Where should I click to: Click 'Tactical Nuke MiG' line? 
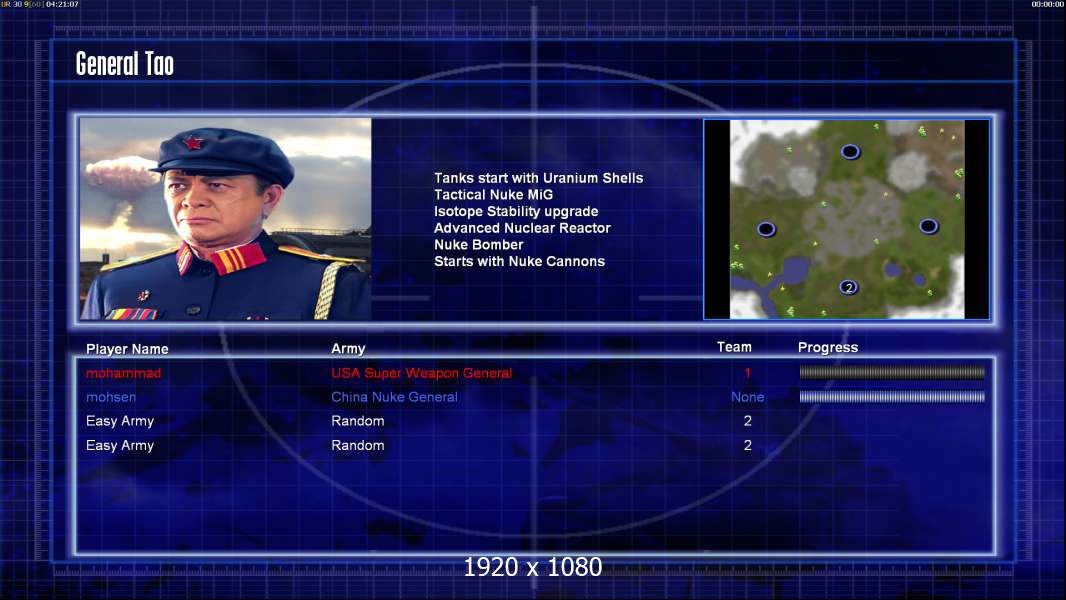(494, 194)
